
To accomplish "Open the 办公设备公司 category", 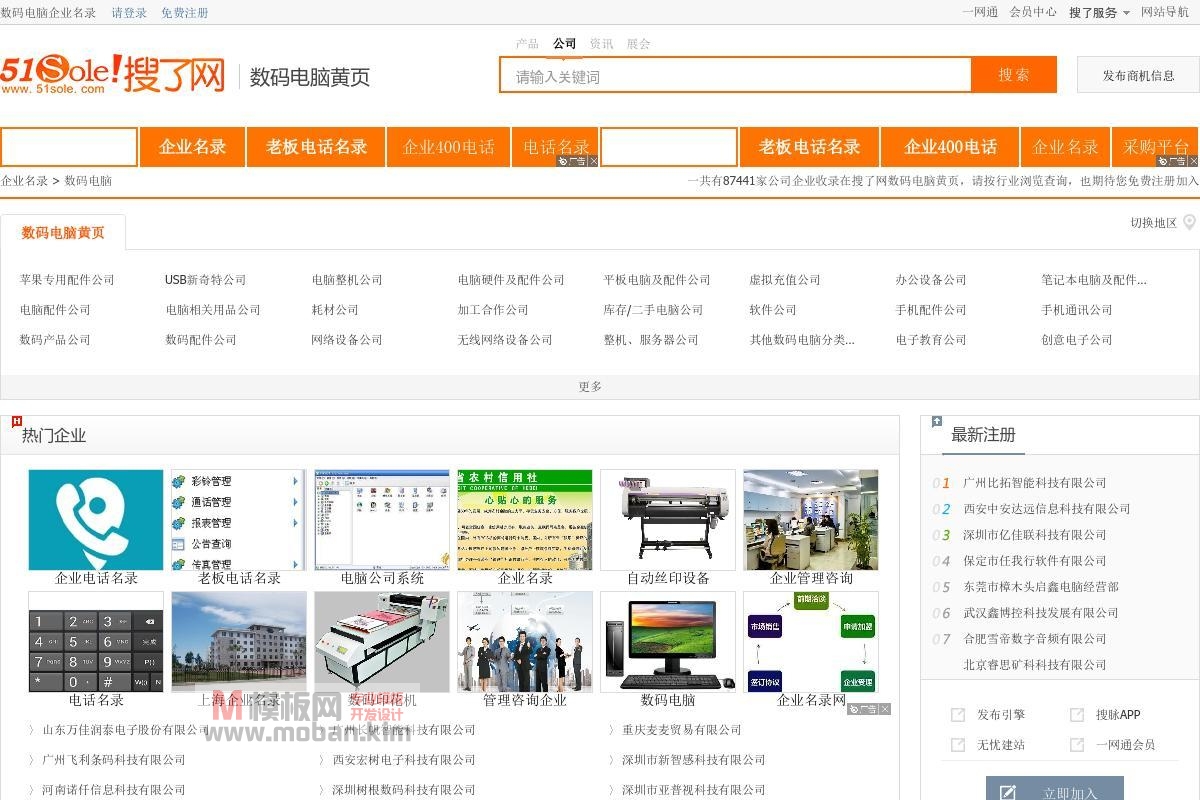I will [x=931, y=280].
